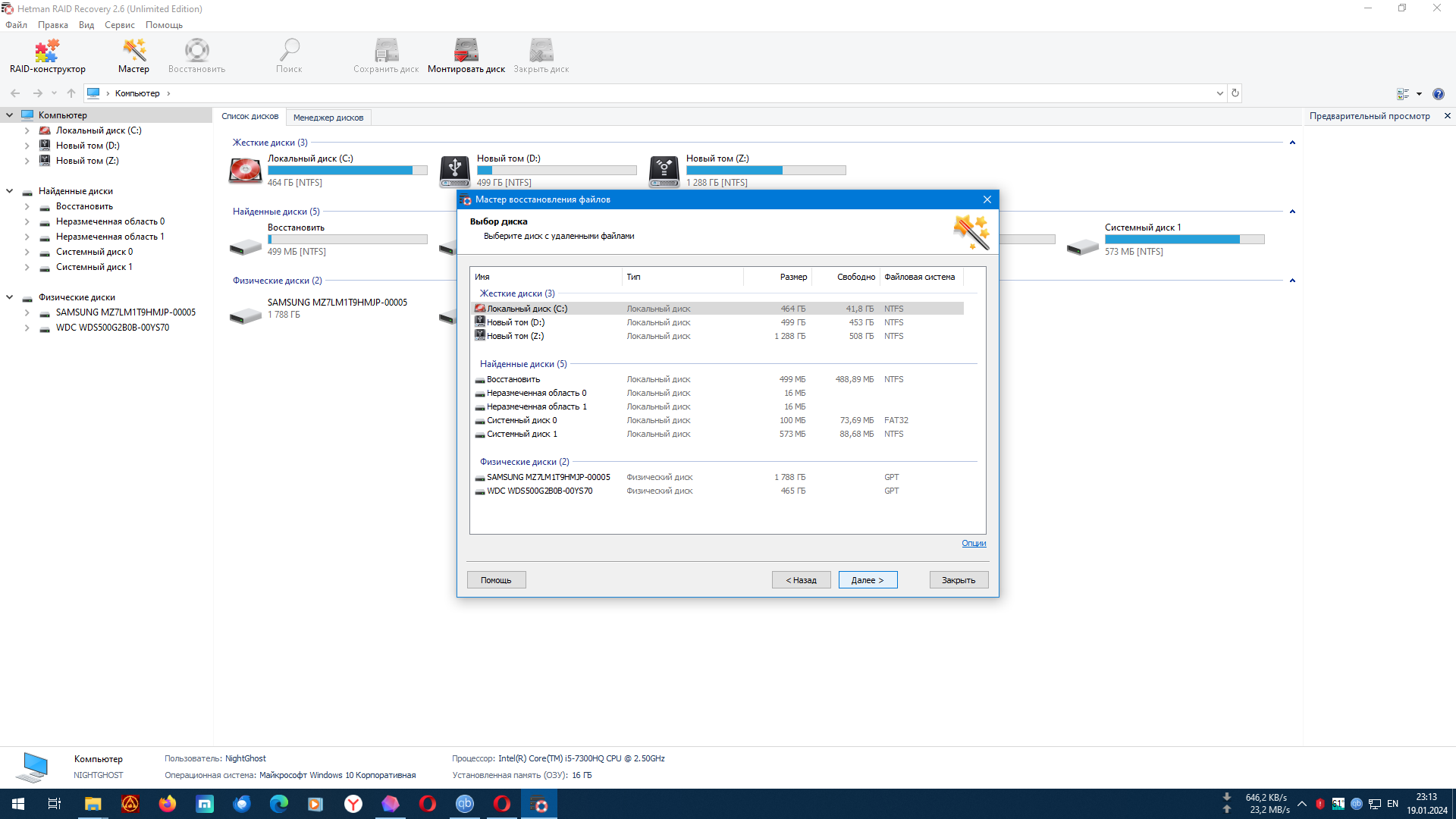Open the Windows Start menu
Screen dimensions: 1456x819
[x=18, y=804]
